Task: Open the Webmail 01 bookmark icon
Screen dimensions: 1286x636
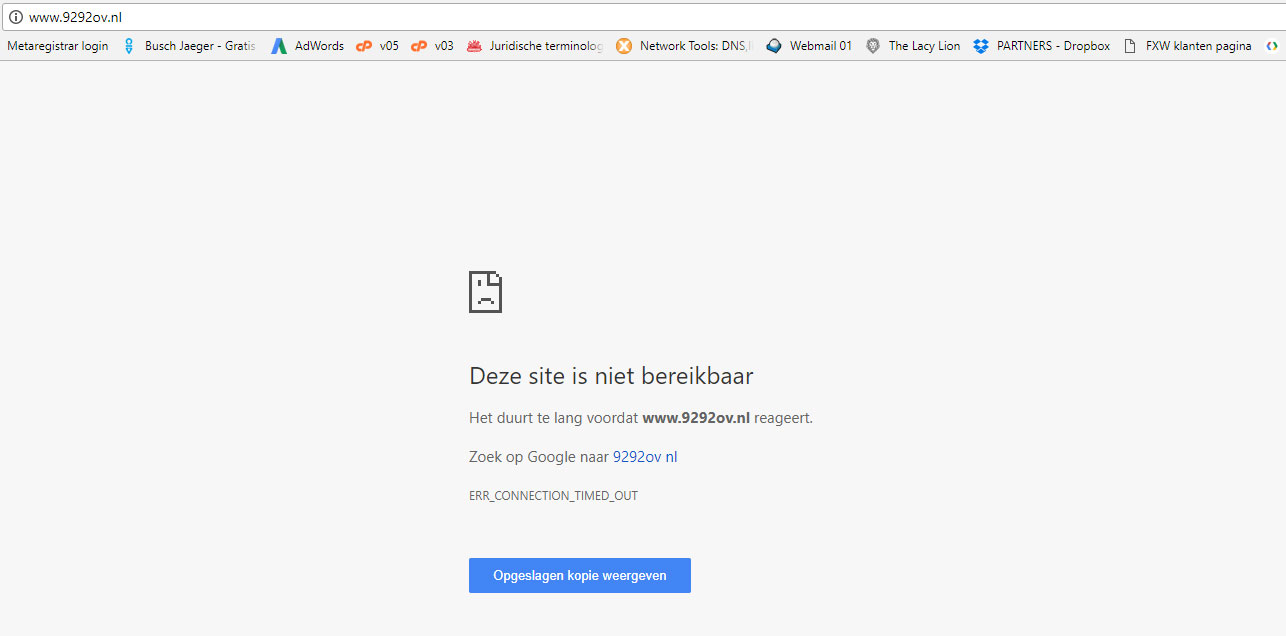Action: click(773, 46)
